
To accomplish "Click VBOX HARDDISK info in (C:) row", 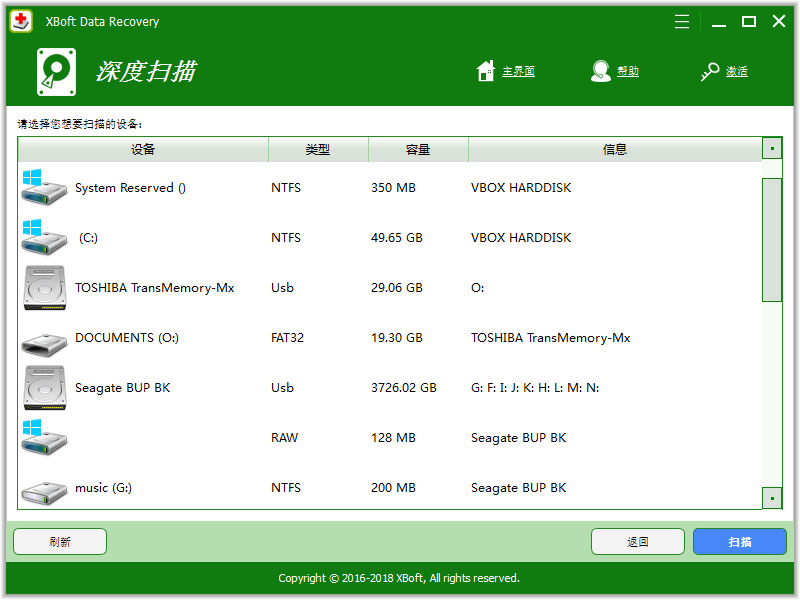I will (521, 238).
